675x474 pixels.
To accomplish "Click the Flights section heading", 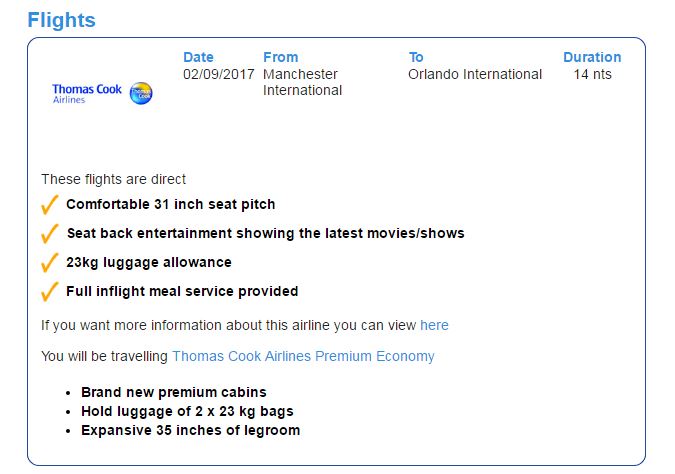I will 62,20.
